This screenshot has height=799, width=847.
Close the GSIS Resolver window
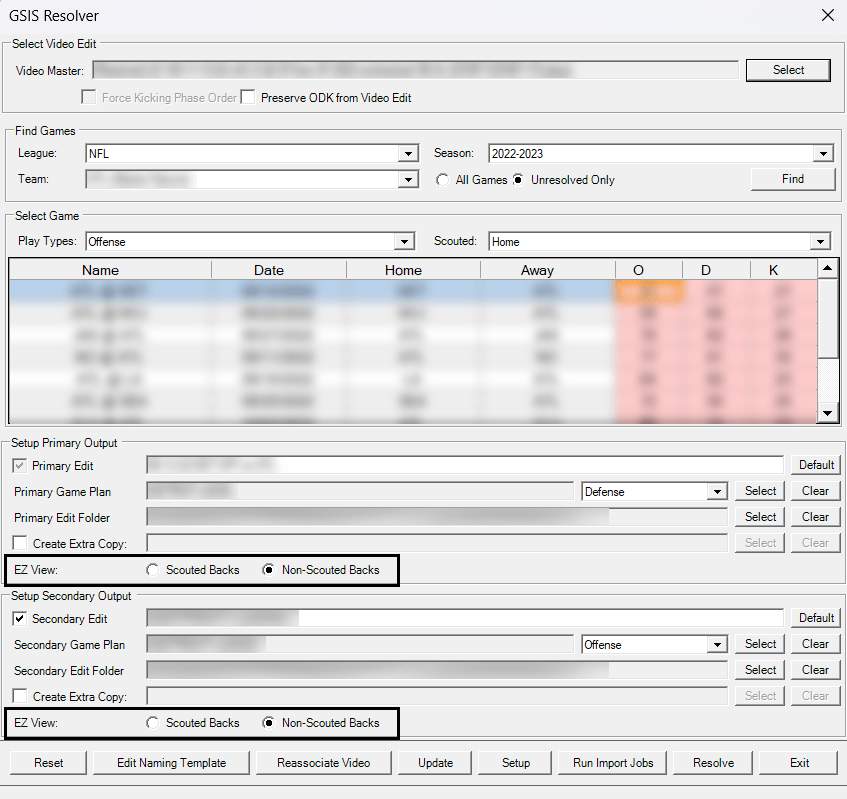[828, 15]
